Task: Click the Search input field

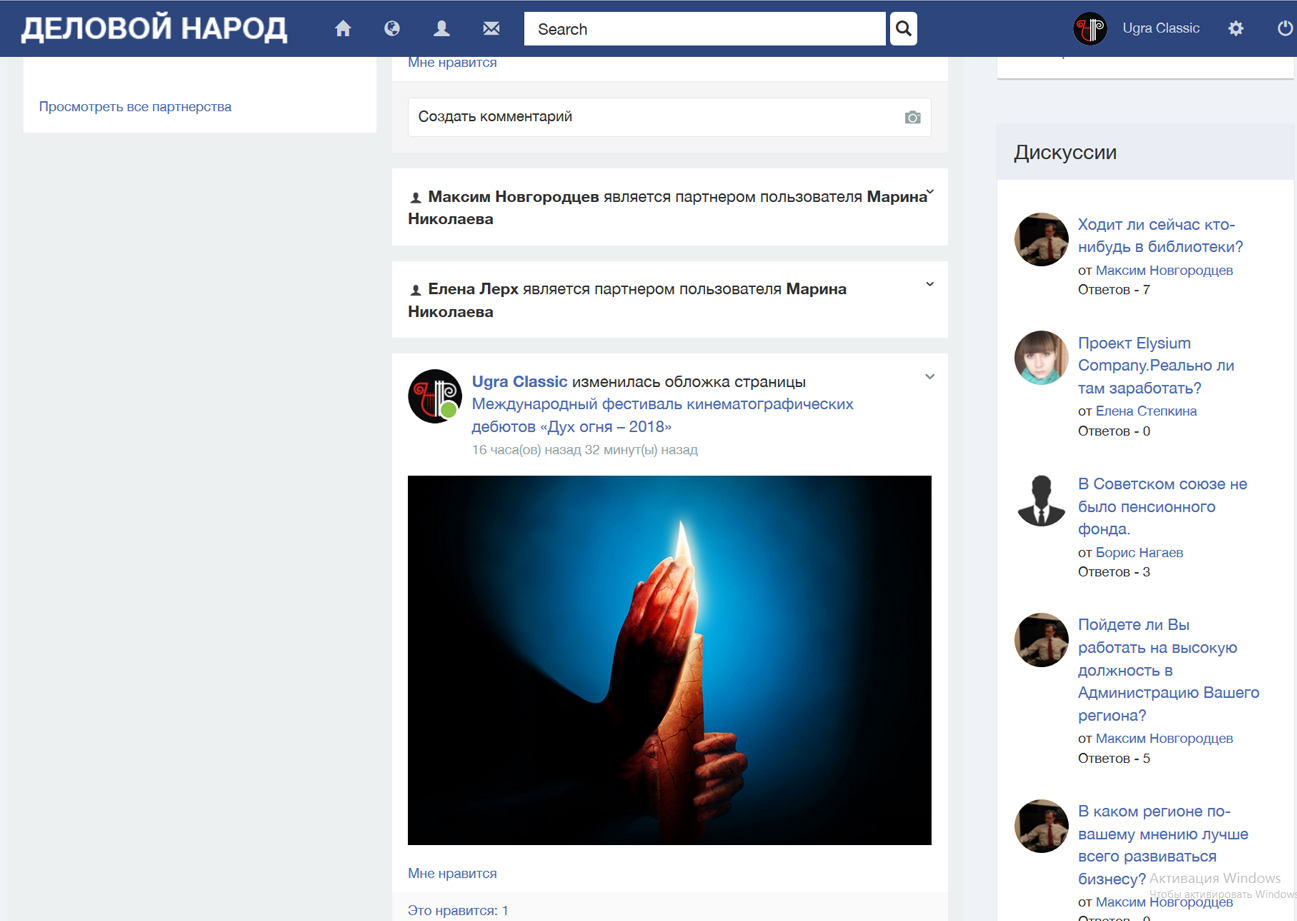Action: 705,29
